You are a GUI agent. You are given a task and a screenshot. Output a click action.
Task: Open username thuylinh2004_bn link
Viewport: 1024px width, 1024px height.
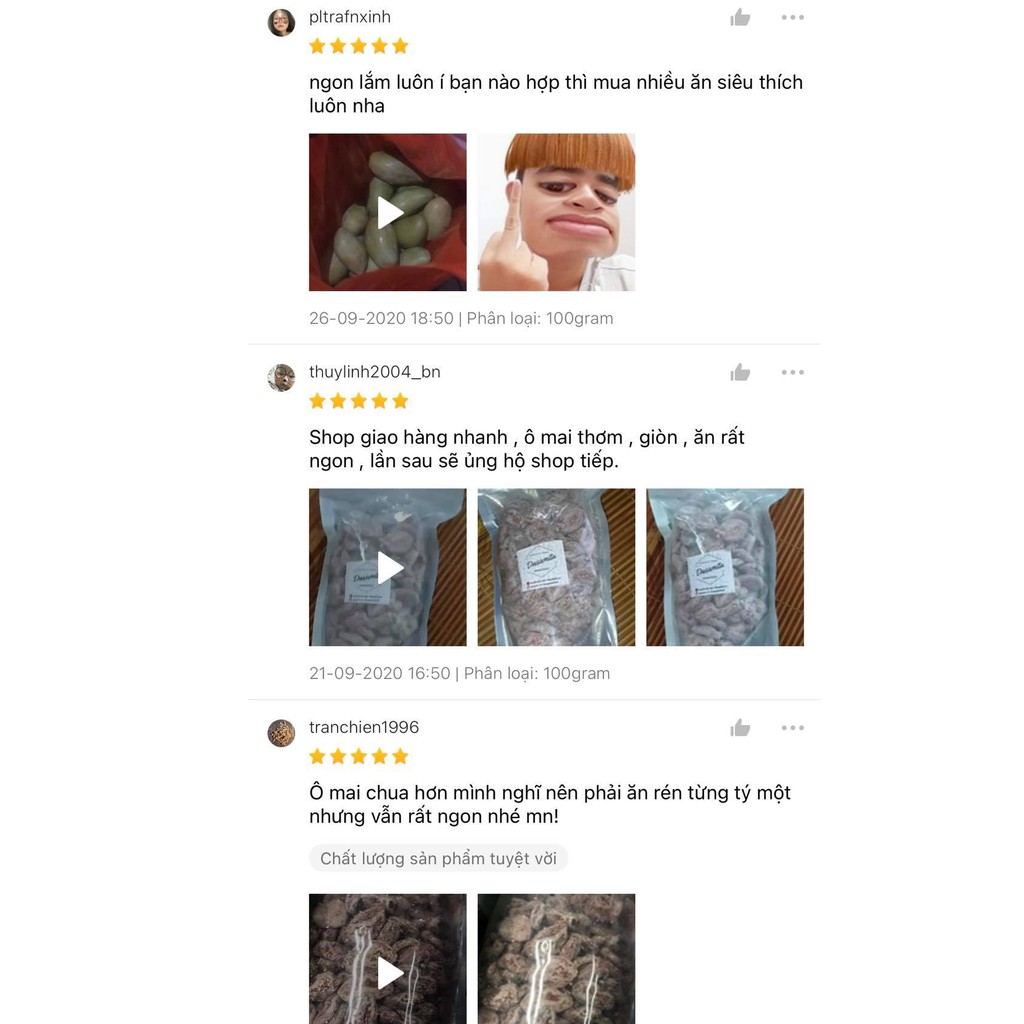(375, 372)
